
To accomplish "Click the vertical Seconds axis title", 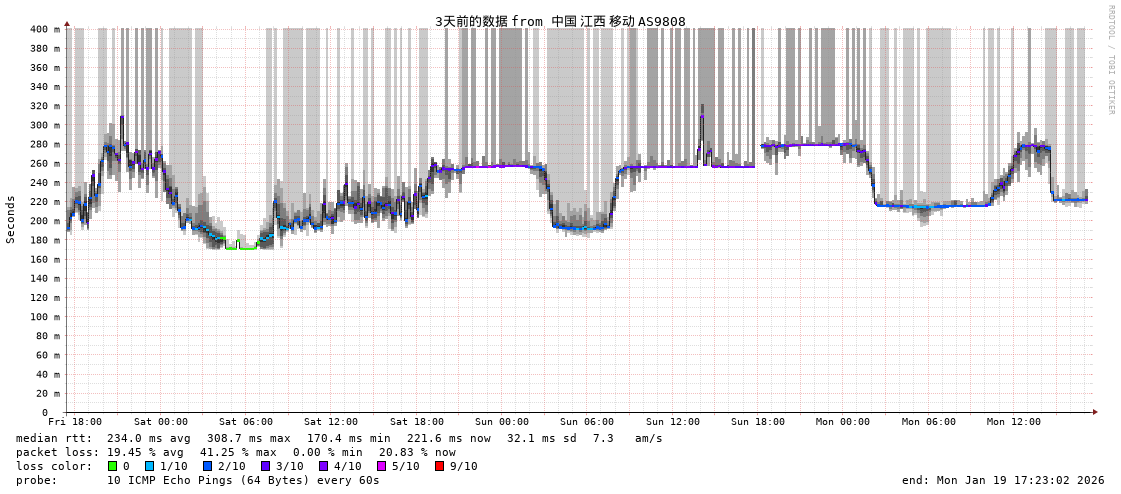I will tap(11, 219).
